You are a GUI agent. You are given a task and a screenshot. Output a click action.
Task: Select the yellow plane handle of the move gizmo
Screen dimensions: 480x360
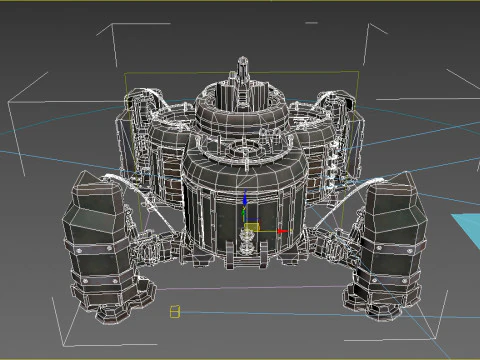coord(252,227)
